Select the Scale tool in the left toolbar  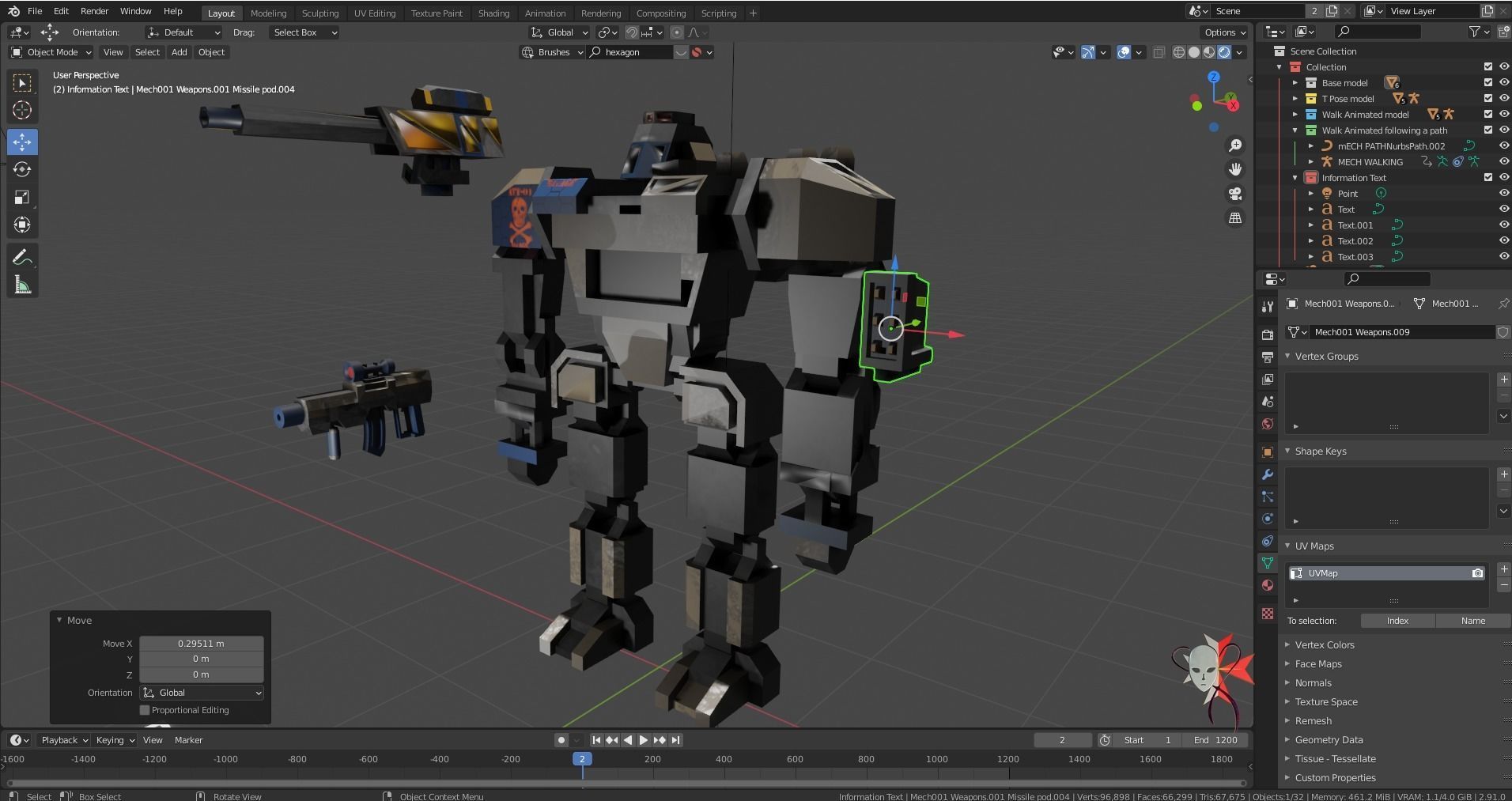coord(22,197)
